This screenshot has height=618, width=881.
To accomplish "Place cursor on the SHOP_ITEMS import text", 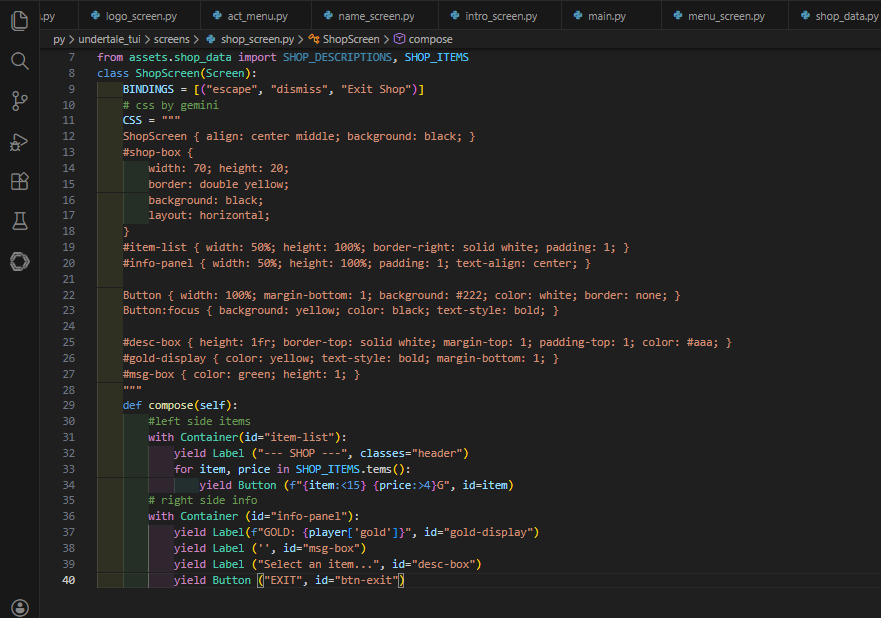I will click(x=436, y=57).
